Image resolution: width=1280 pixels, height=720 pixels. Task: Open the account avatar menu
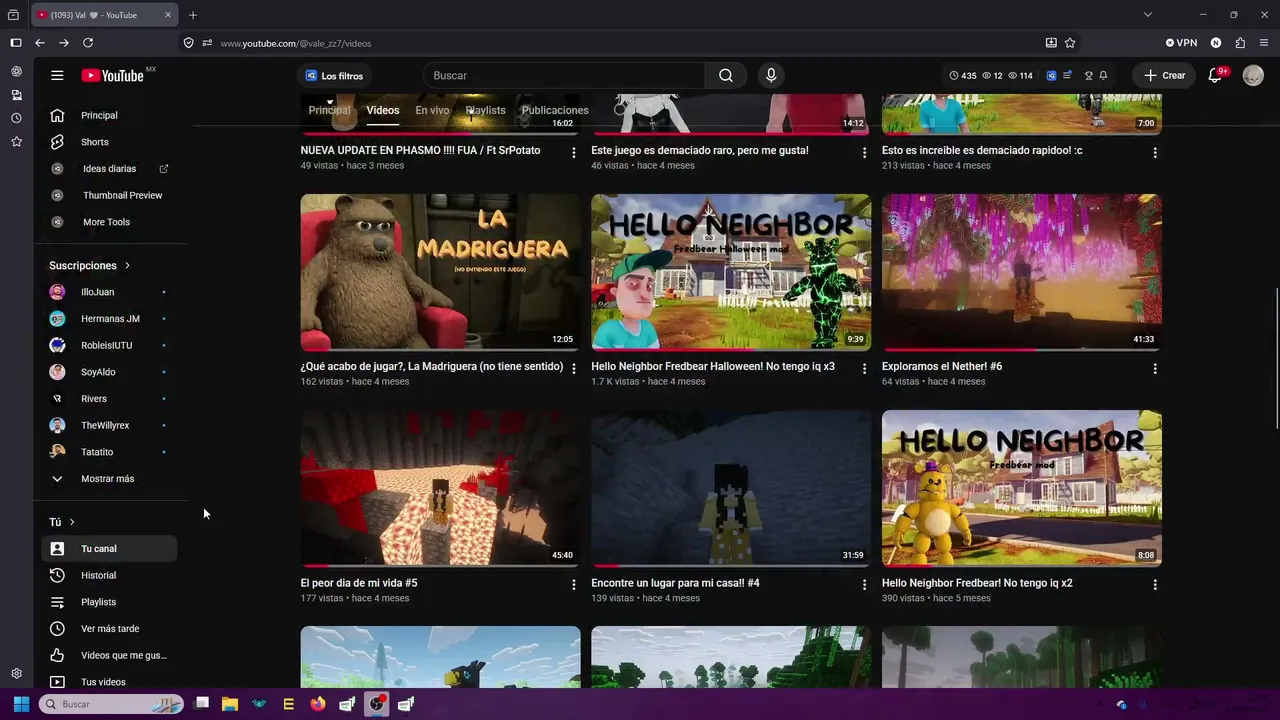point(1253,75)
